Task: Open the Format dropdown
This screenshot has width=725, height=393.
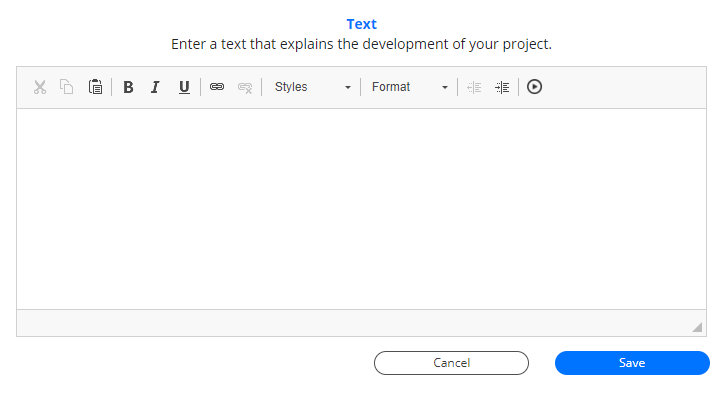Action: pos(410,87)
